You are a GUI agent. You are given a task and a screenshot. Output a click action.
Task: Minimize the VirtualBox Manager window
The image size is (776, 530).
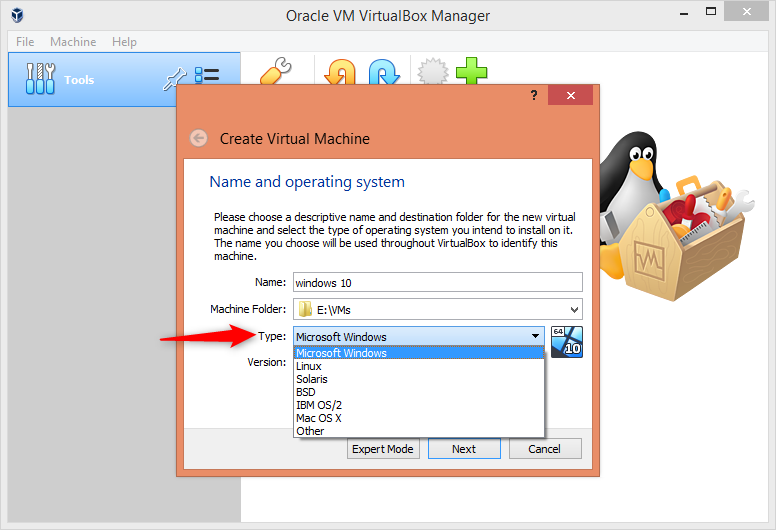pyautogui.click(x=684, y=13)
